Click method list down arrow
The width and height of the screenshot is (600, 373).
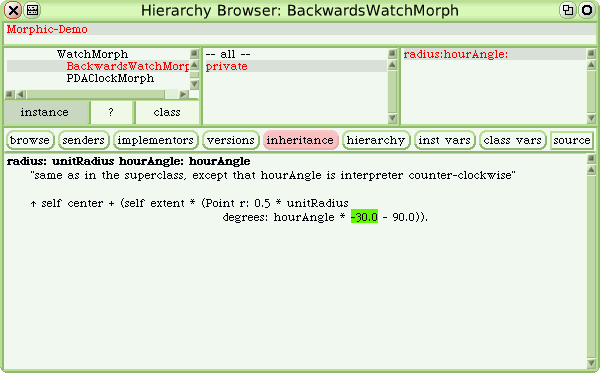[x=591, y=118]
